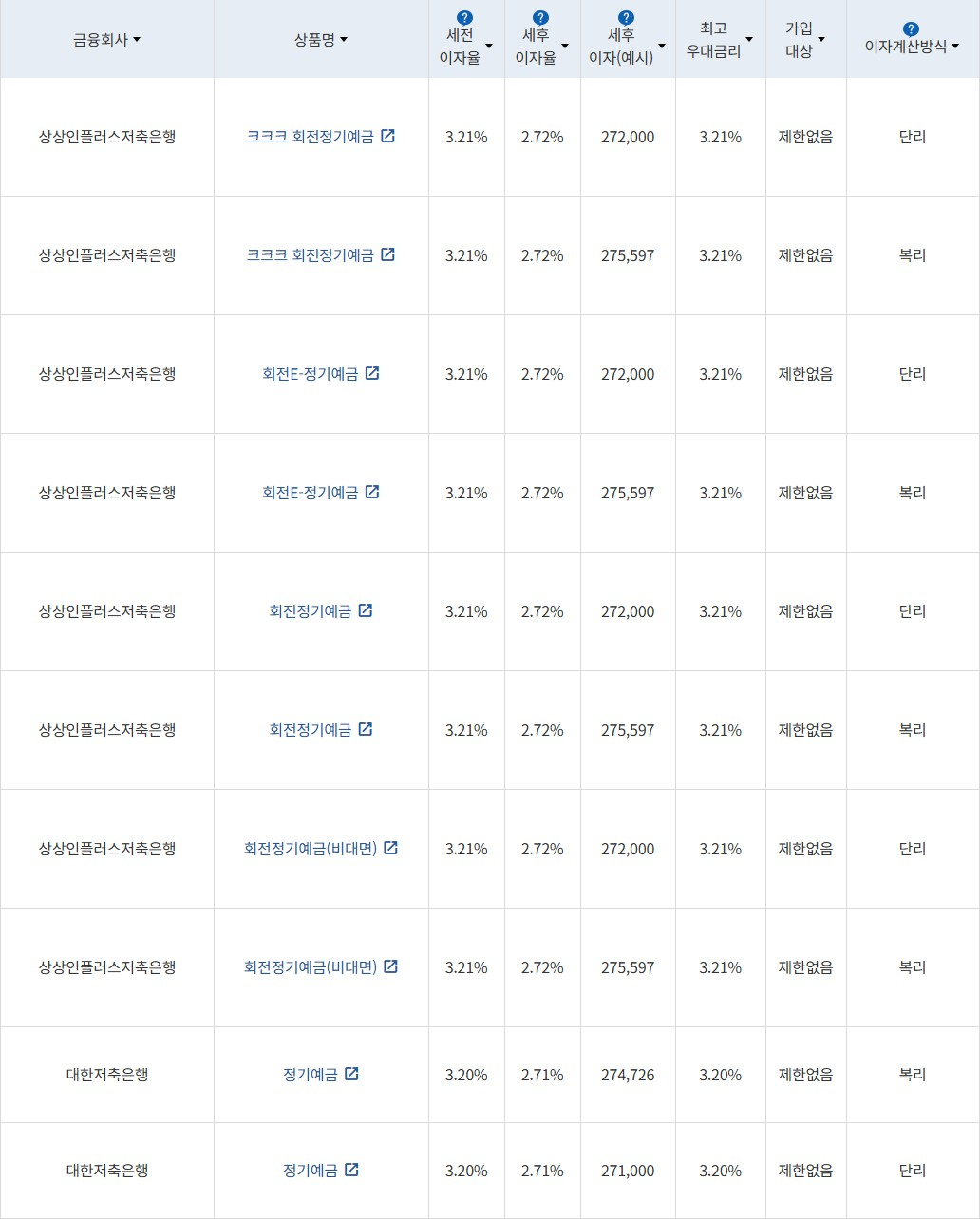Viewport: 980px width, 1219px height.
Task: Click the 최고우대금리 sort arrow
Action: (749, 40)
